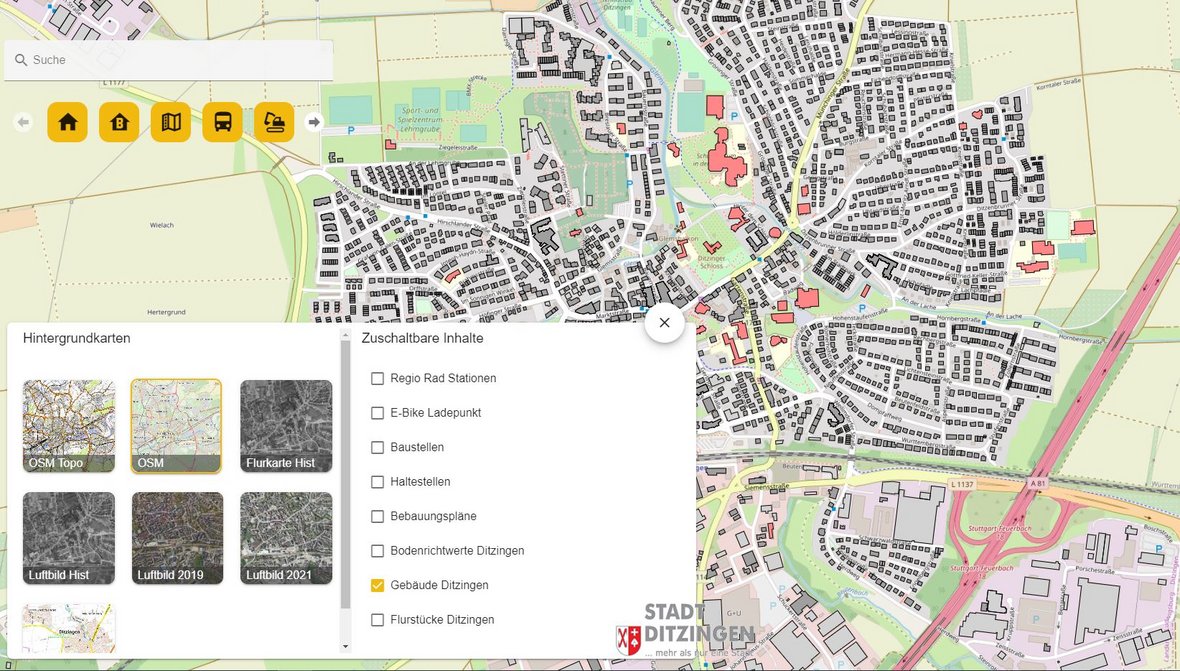
Task: Choose Flurkarte Hist background map
Action: 286,426
